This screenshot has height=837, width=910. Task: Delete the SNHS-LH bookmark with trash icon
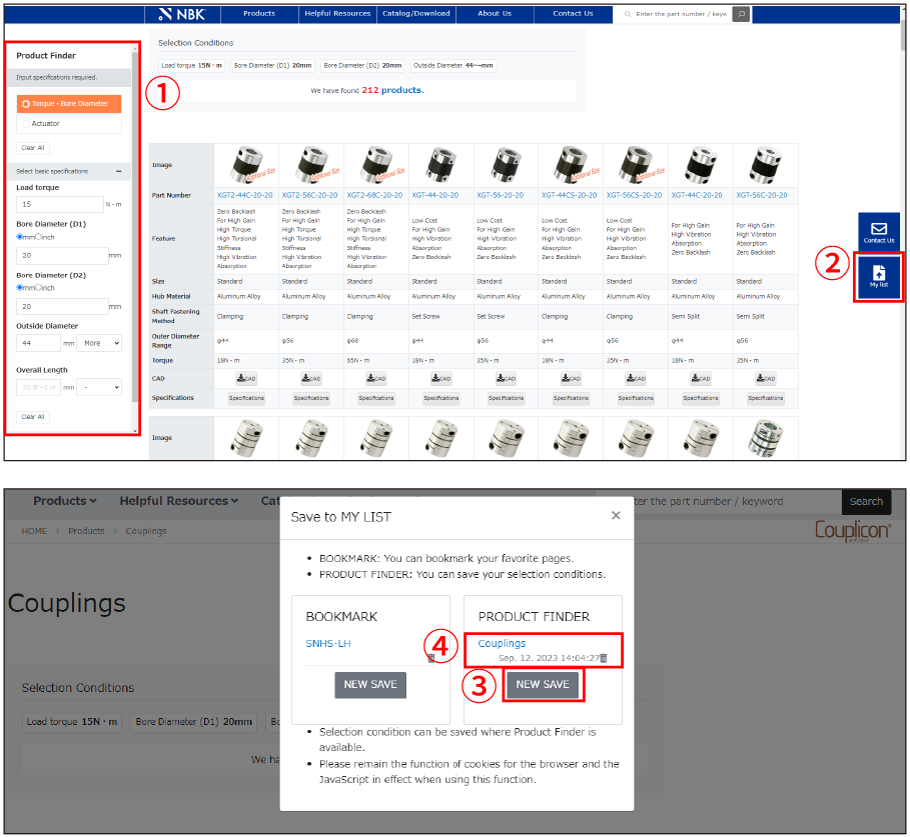click(x=431, y=658)
